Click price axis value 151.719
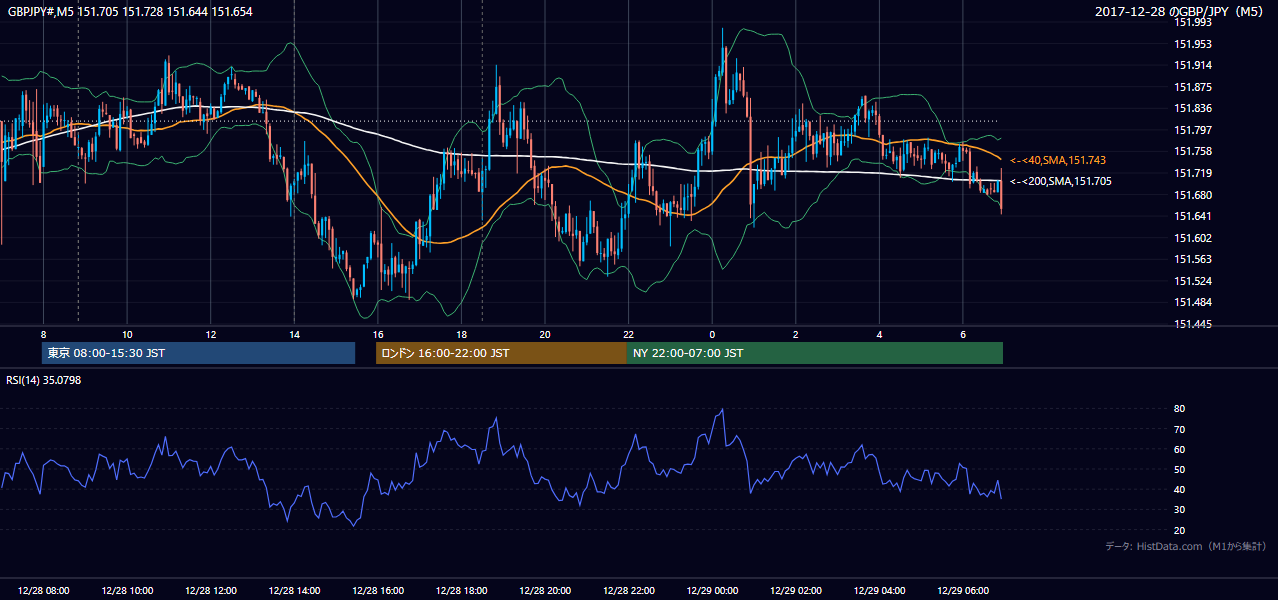This screenshot has height=600, width=1278. pos(1193,173)
